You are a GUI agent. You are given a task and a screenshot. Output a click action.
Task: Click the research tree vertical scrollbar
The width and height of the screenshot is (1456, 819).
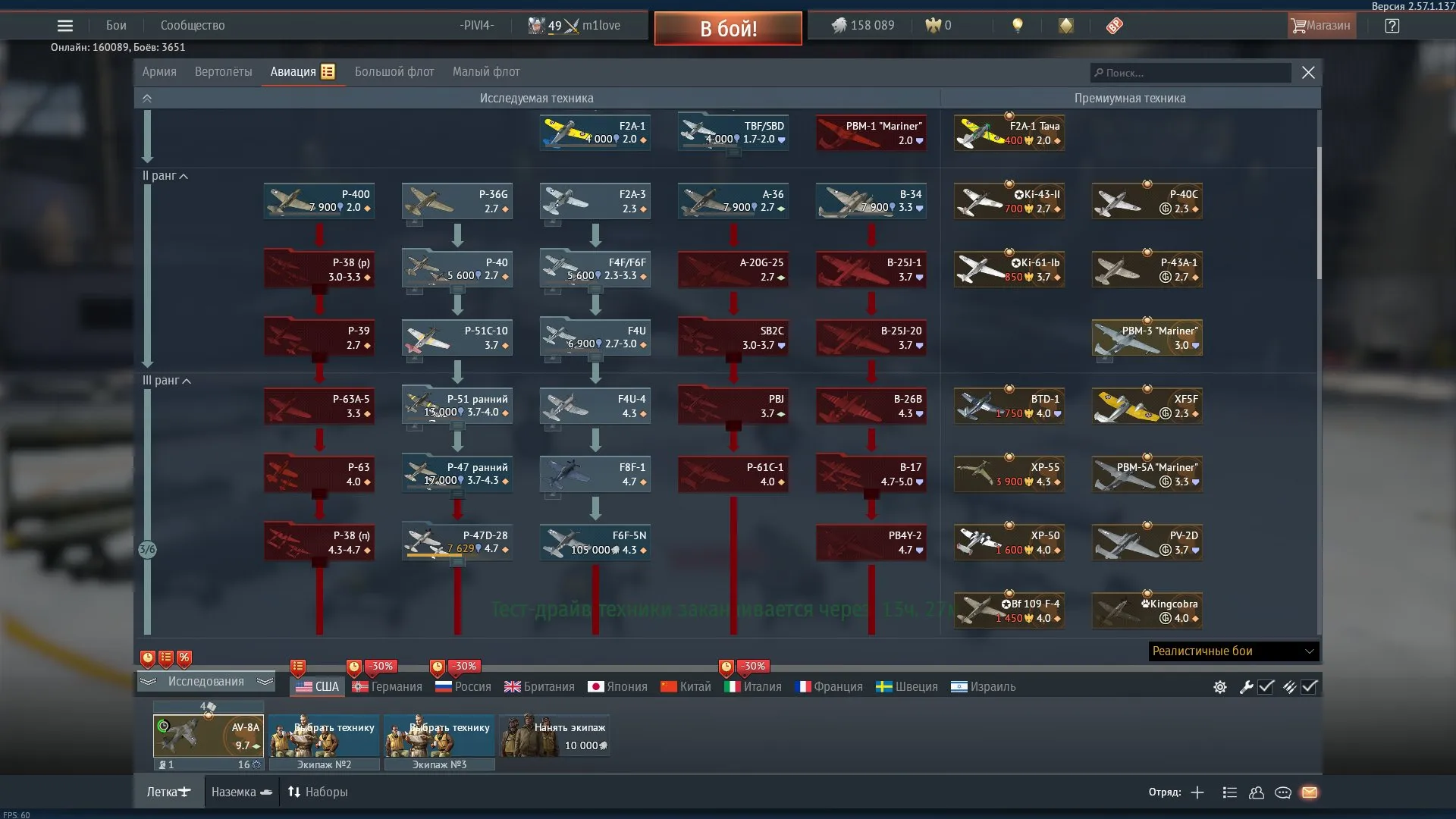[x=1319, y=212]
